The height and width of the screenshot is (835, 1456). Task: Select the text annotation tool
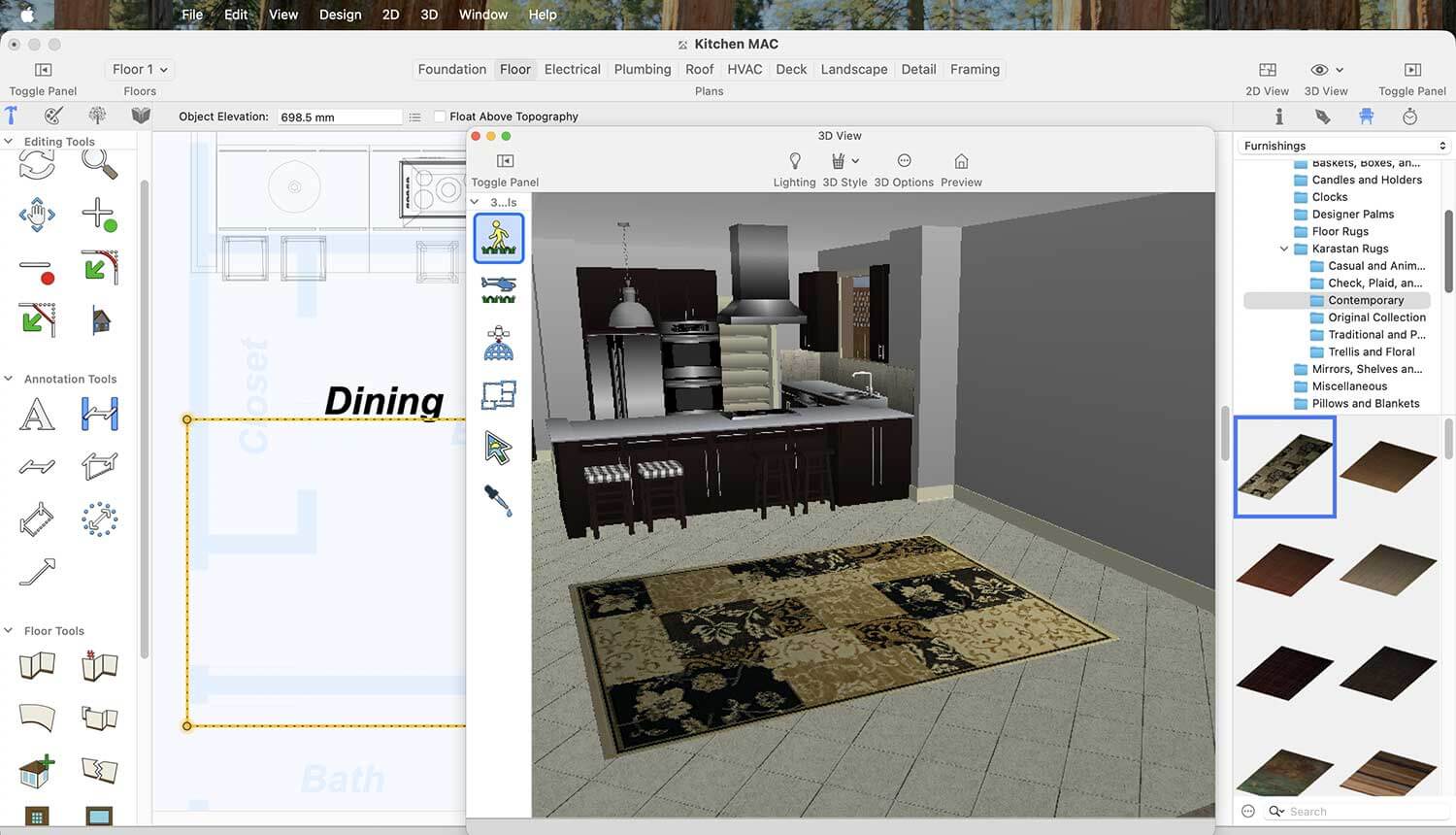click(x=37, y=415)
